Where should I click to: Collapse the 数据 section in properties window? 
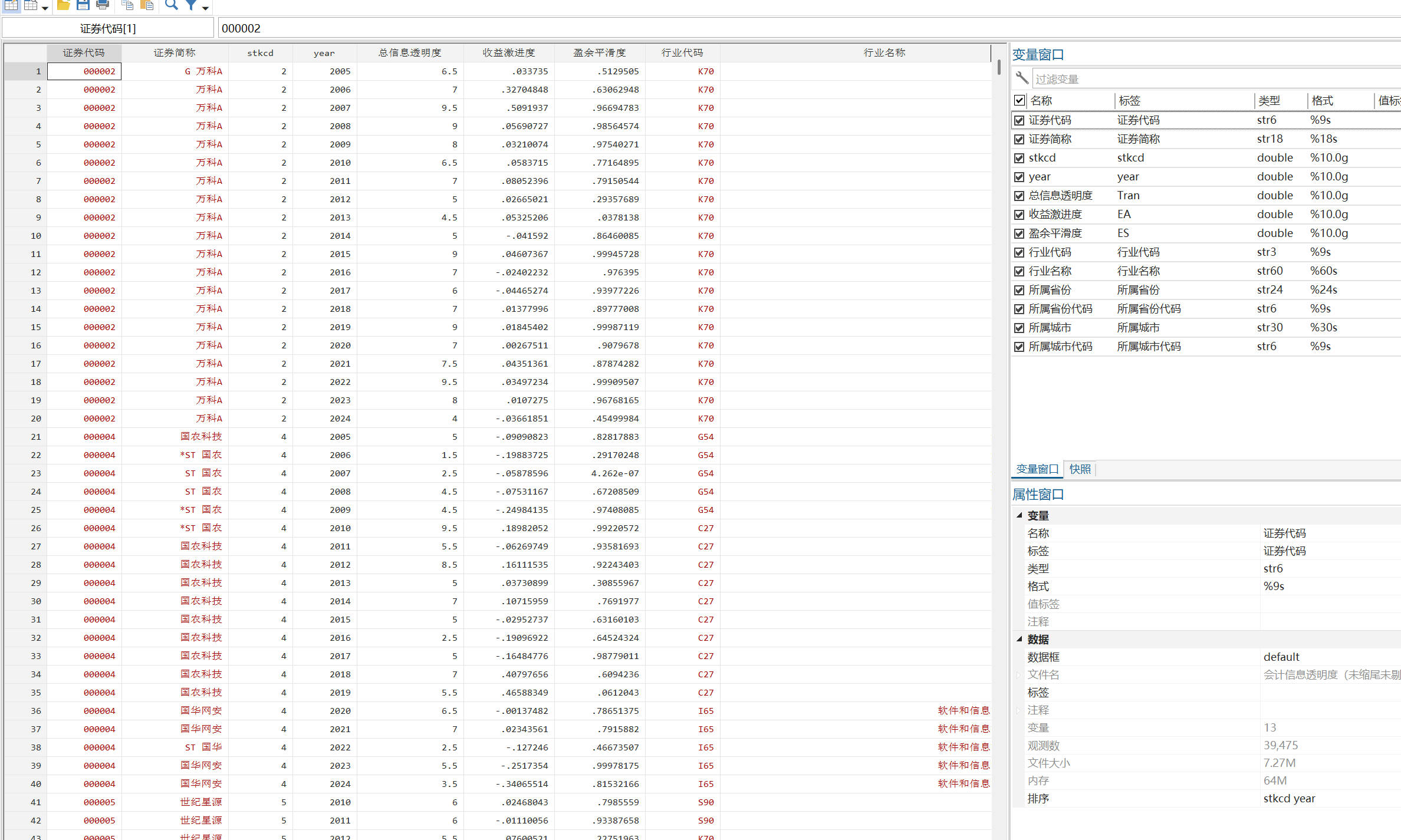pyautogui.click(x=1019, y=639)
